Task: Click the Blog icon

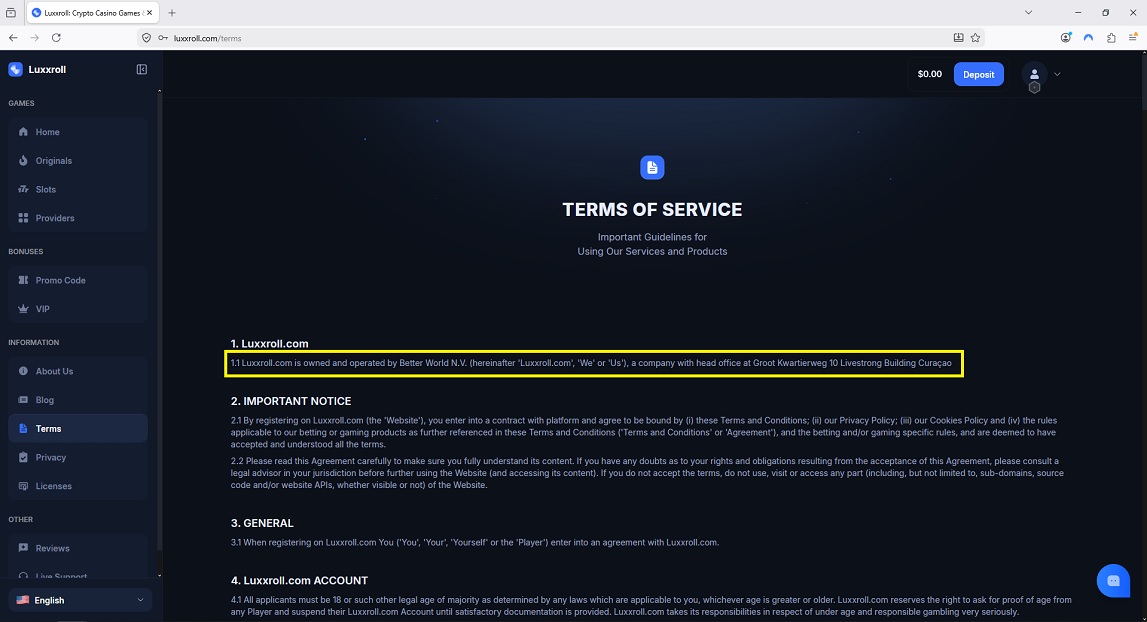Action: 23,400
